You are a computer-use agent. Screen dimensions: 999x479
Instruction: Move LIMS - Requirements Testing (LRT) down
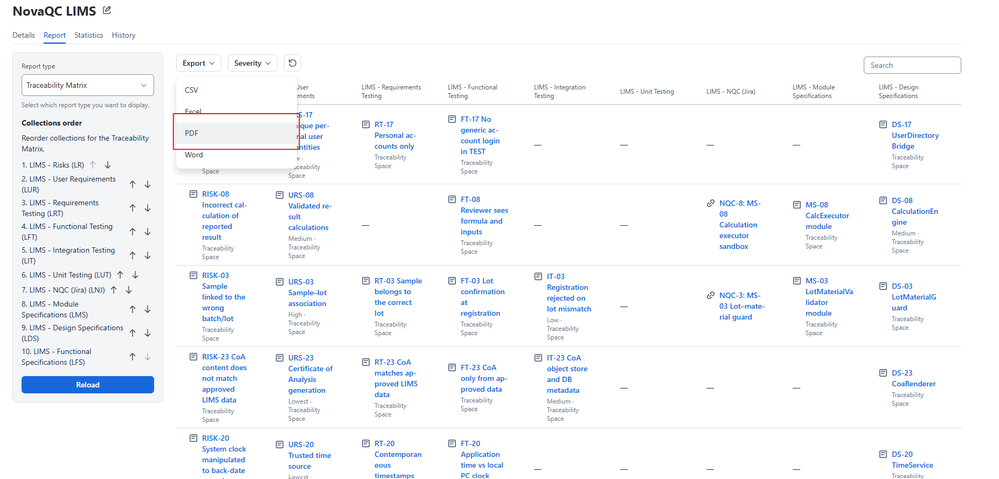(148, 208)
